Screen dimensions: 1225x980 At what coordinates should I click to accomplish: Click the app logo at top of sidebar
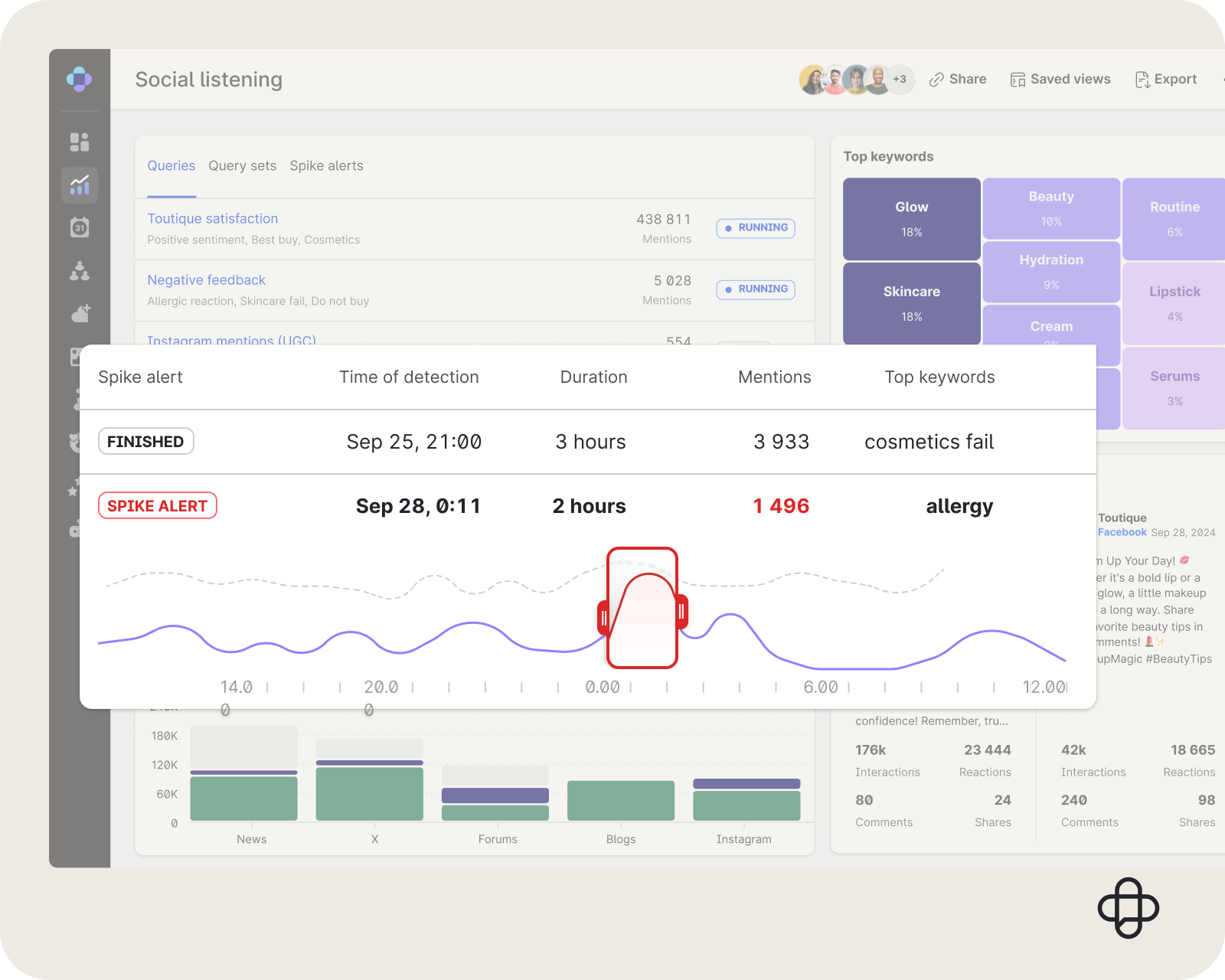click(80, 79)
